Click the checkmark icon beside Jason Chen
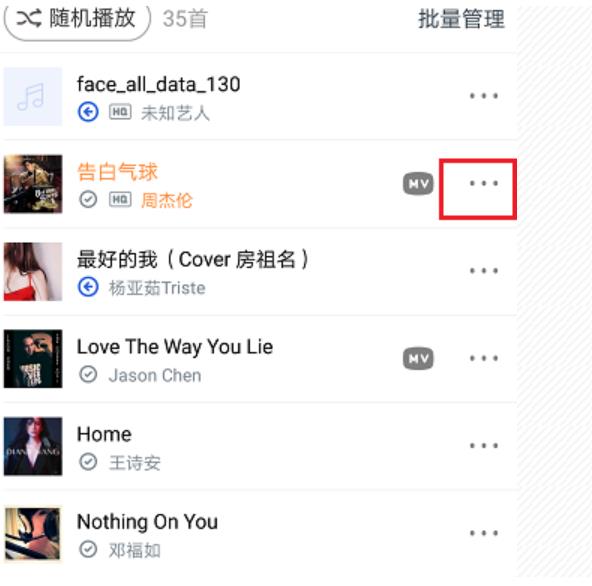The height and width of the screenshot is (586, 592). click(x=88, y=375)
